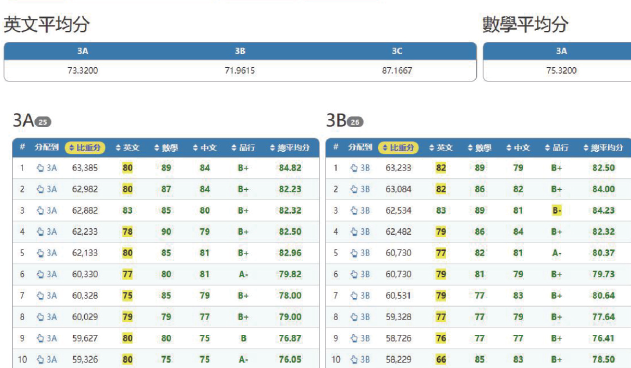
Task: Click hand icon in 3B row 58,726
Action: pos(354,339)
